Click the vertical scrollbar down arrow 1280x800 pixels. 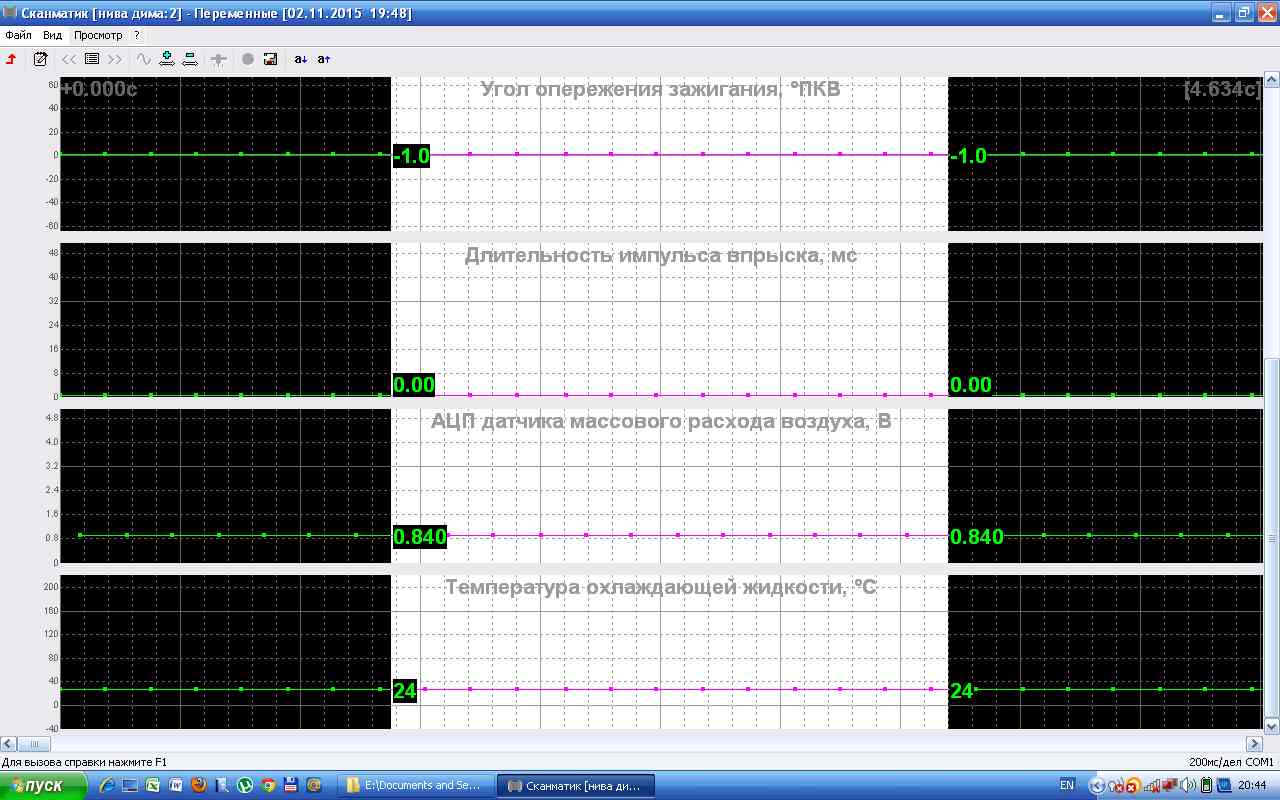click(x=1272, y=727)
